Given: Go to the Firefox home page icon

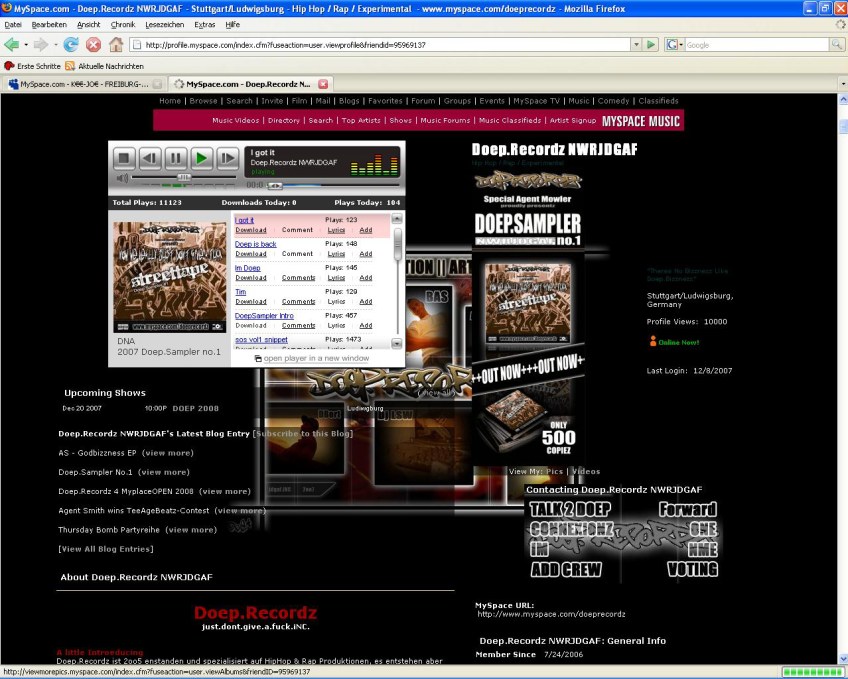Looking at the screenshot, I should tap(116, 45).
